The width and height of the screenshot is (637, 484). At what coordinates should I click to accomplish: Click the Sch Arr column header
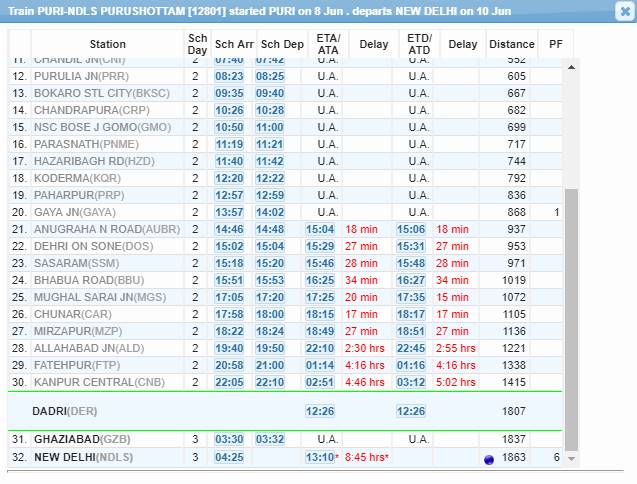(233, 45)
